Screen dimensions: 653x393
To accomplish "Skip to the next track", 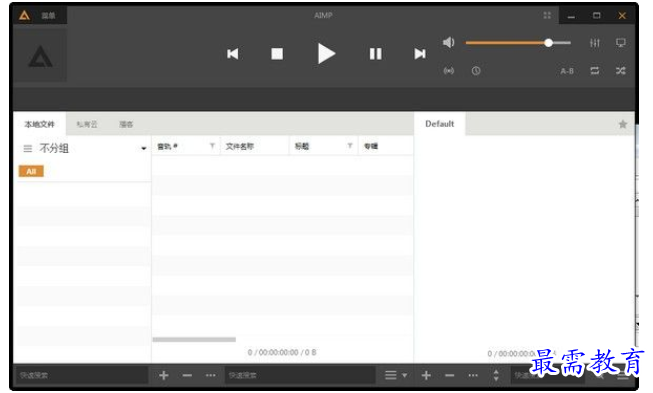I will pyautogui.click(x=420, y=54).
